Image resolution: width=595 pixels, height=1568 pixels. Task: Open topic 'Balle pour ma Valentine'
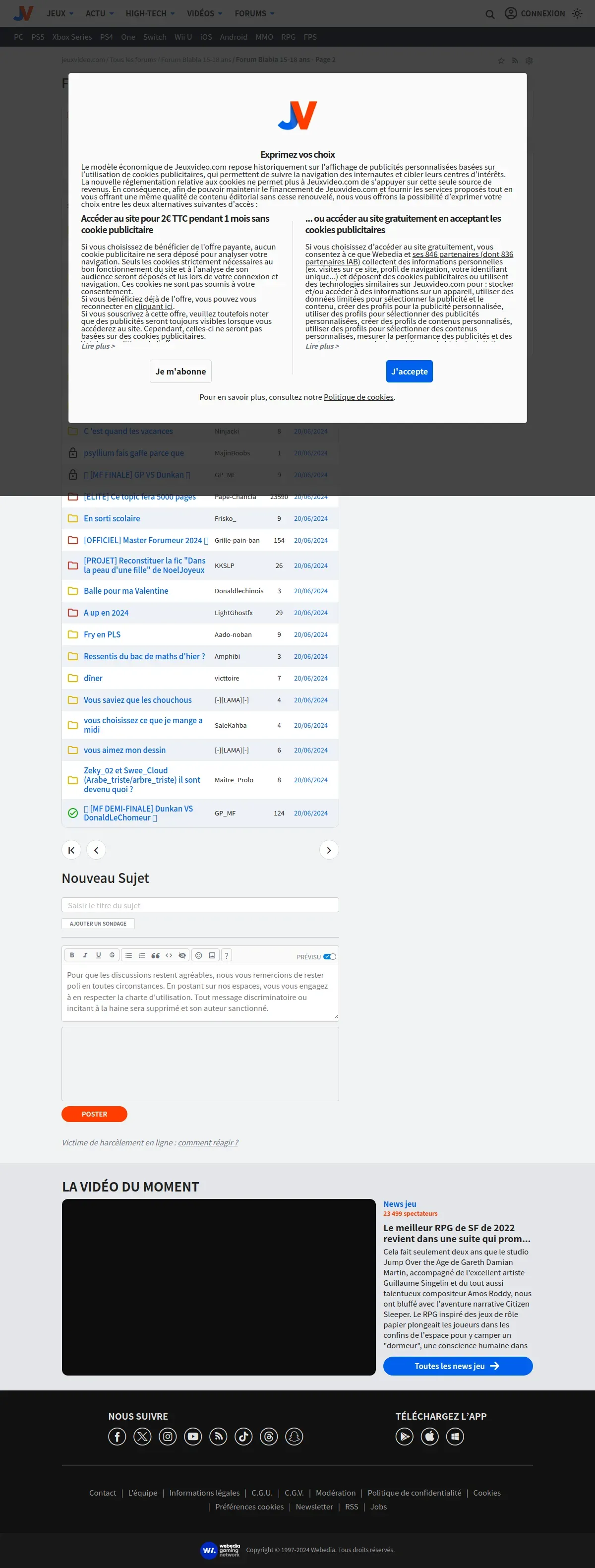point(126,590)
